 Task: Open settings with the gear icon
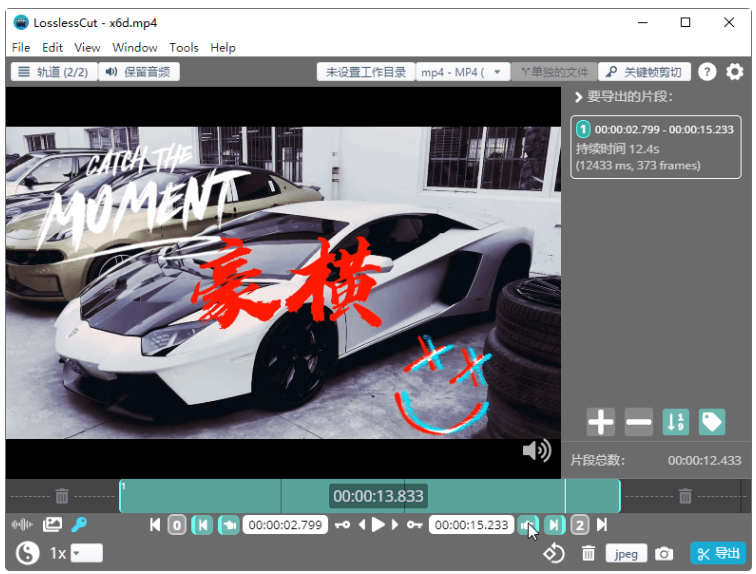pos(735,72)
